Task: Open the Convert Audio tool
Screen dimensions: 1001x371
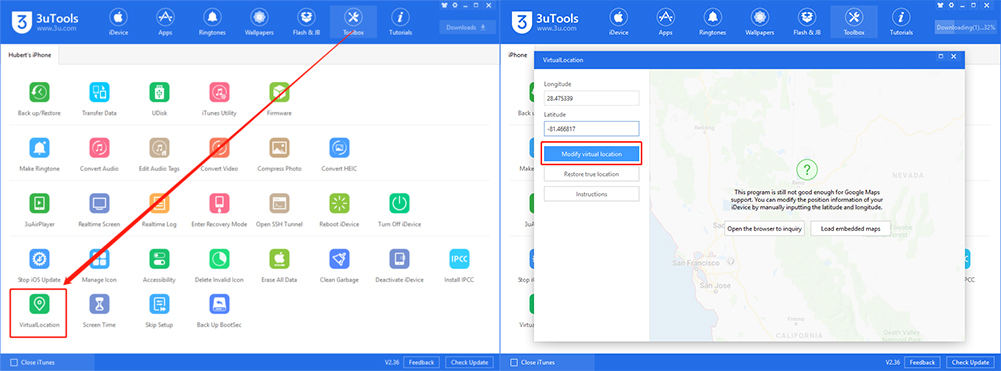Action: point(99,148)
